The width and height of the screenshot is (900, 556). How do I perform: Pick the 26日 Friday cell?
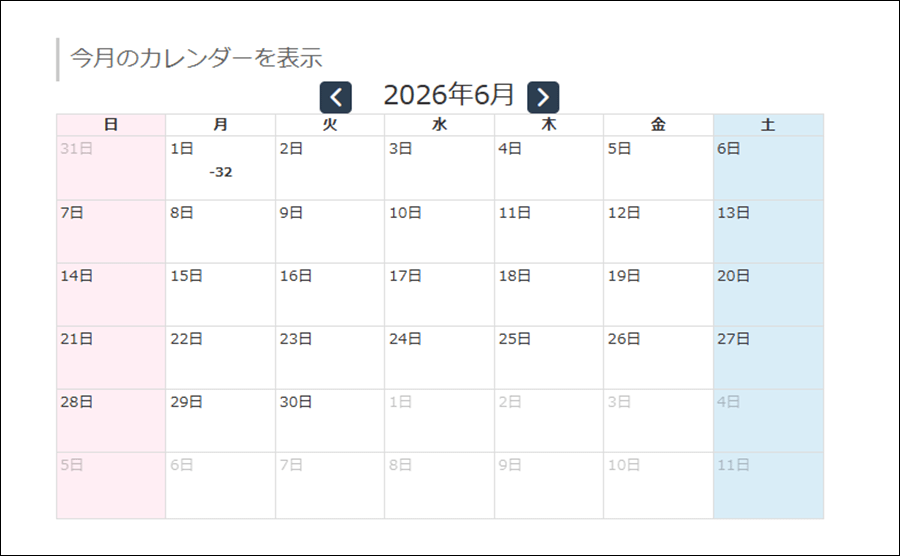[658, 358]
